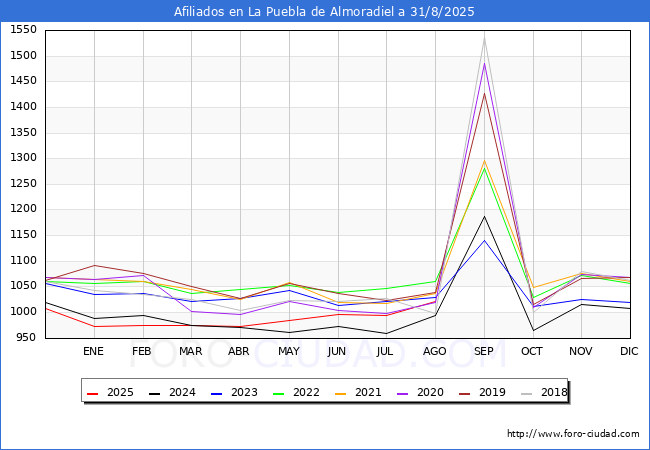This screenshot has width=650, height=450.
Task: Click the 1250 y-axis value
Action: click(x=24, y=184)
